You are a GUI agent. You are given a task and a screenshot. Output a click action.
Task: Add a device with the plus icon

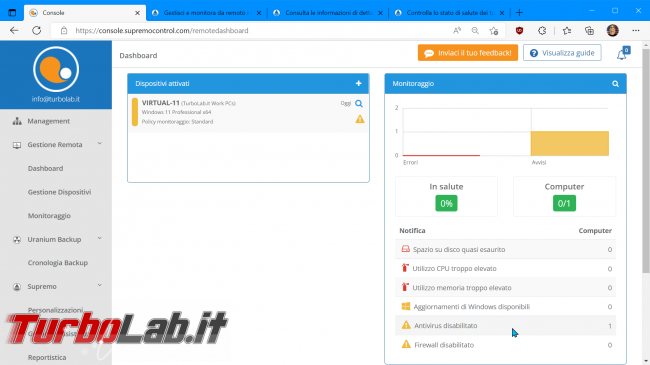coord(359,83)
